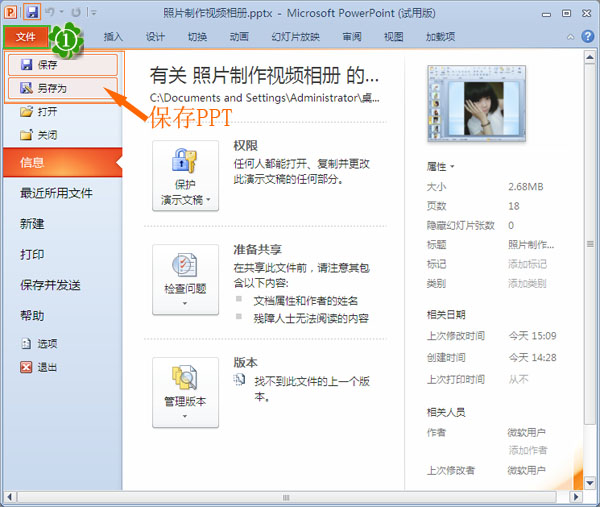Click 微软用户 next to 上次修改者
This screenshot has height=507, width=600.
click(527, 470)
